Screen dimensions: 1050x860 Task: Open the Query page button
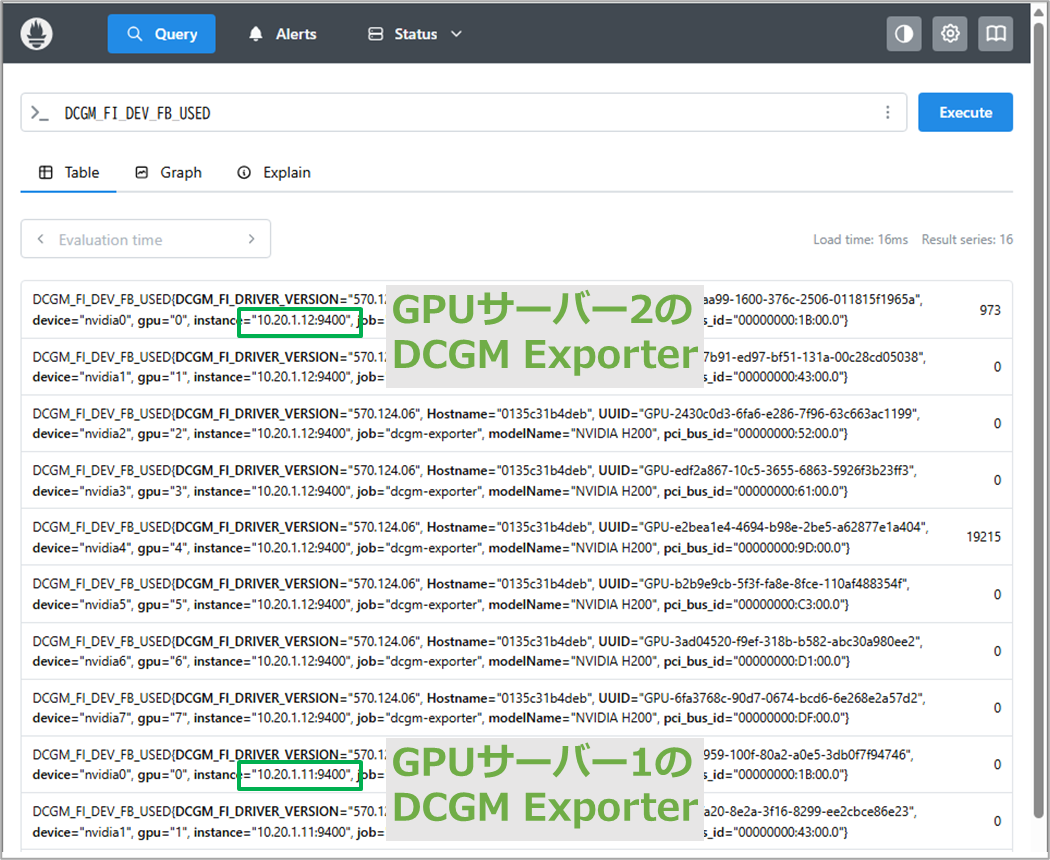[161, 34]
